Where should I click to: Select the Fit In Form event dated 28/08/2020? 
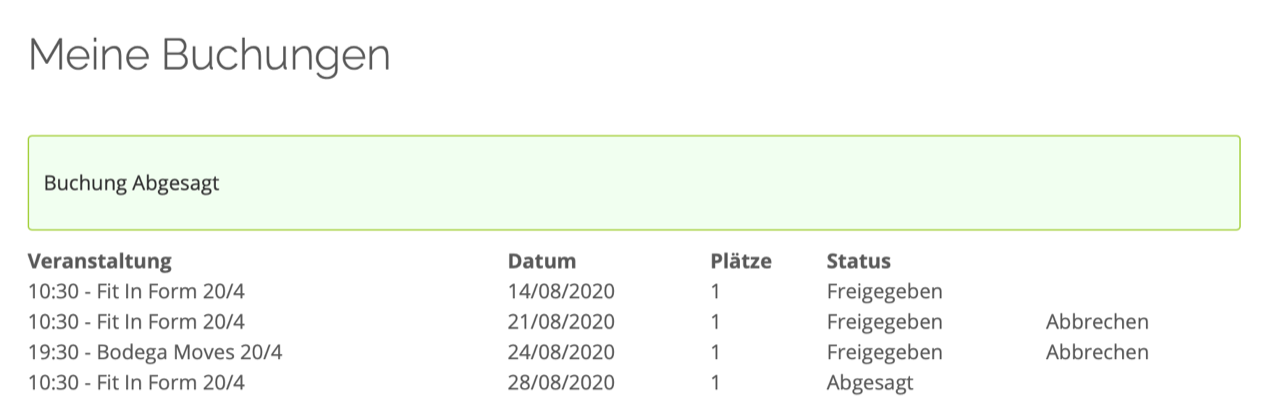136,382
